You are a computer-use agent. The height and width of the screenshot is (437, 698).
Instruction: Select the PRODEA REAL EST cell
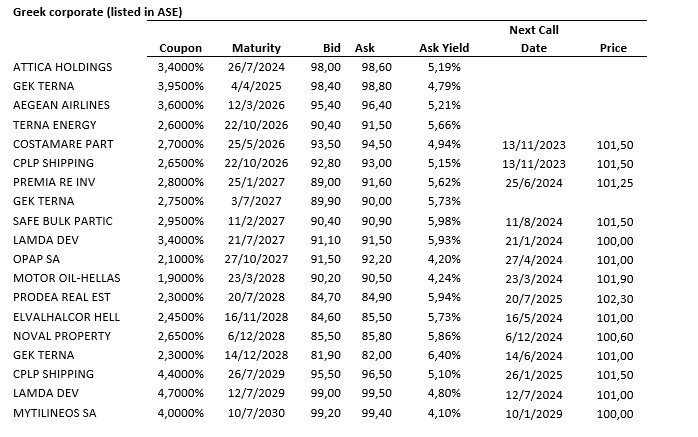pyautogui.click(x=62, y=297)
